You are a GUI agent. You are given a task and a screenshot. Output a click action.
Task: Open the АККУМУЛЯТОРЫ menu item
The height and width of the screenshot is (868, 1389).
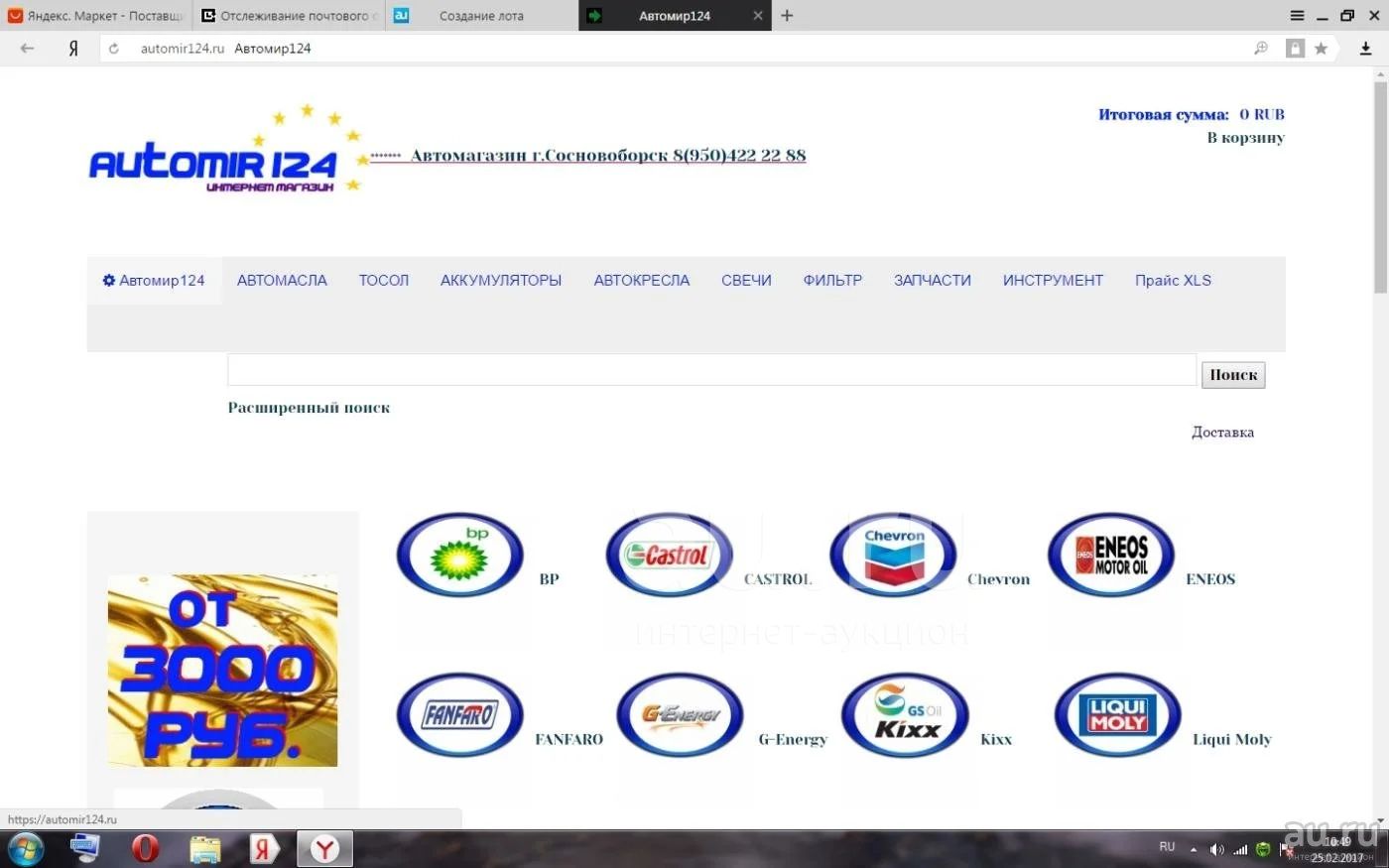point(501,280)
